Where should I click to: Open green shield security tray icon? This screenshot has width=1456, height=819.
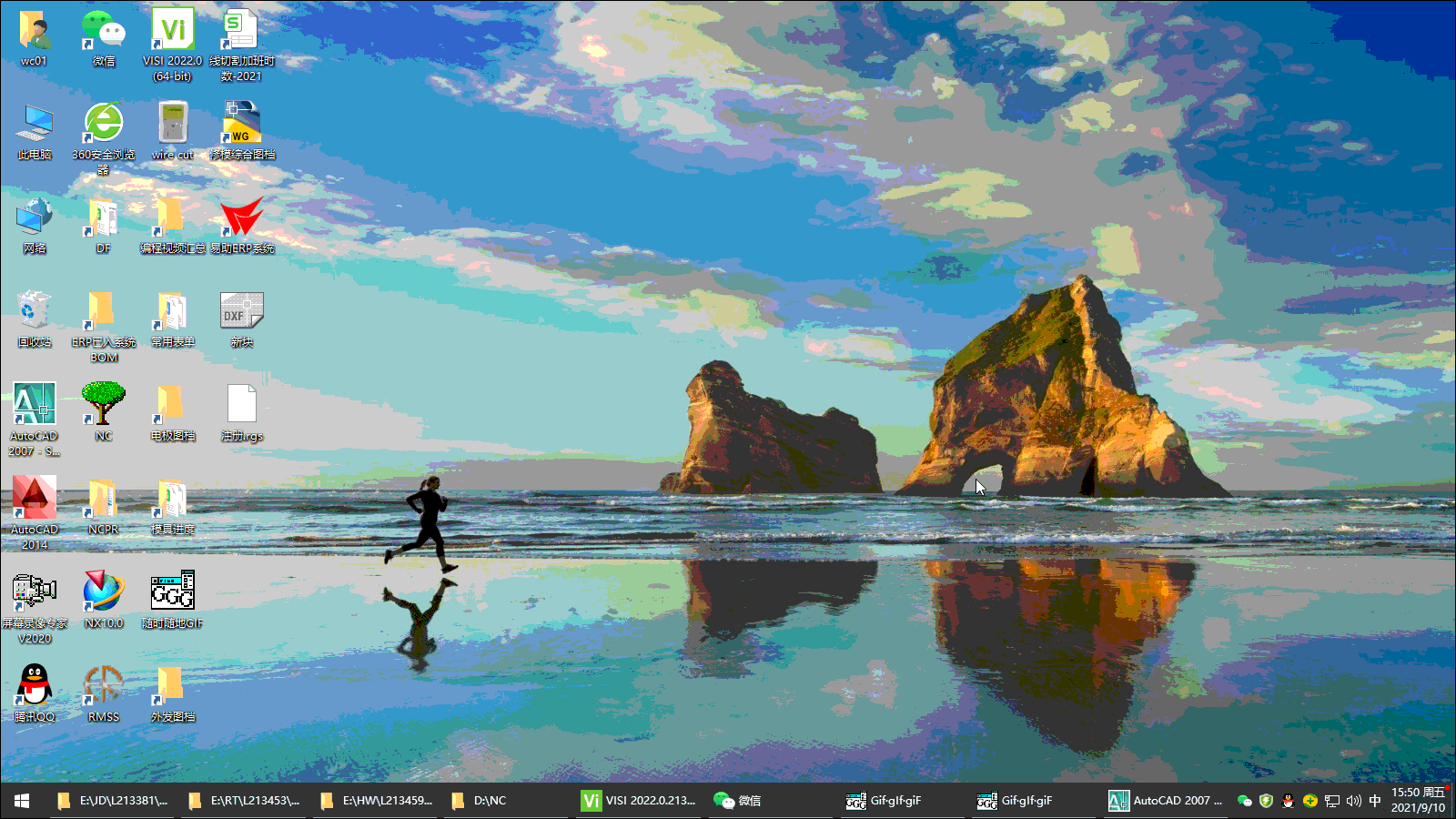(1266, 801)
